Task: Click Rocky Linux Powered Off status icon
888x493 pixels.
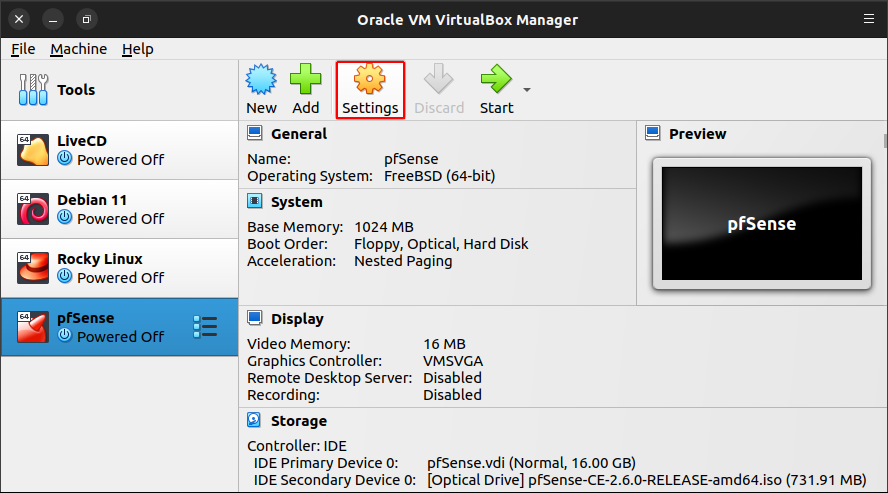Action: (x=65, y=276)
